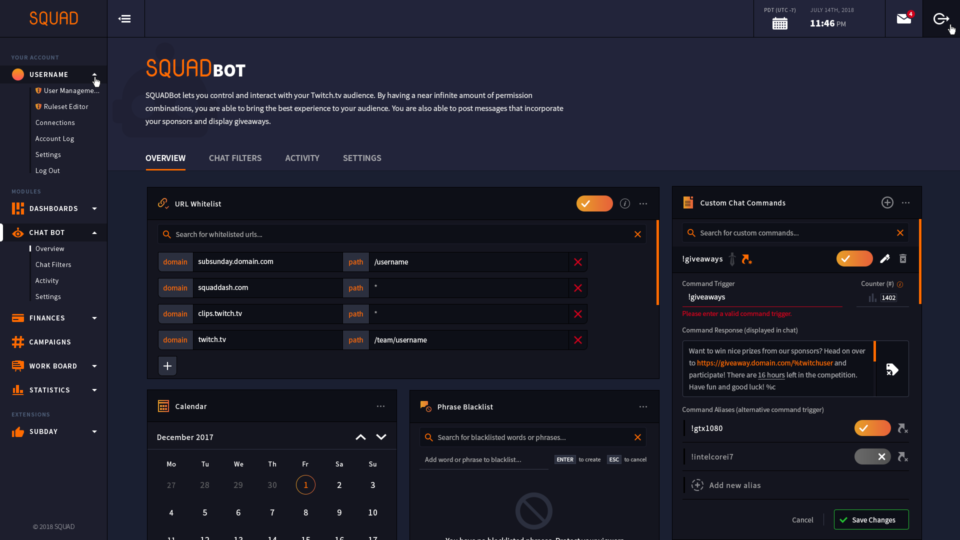Remove the subsunday.domain.com whitelist entry
Image resolution: width=960 pixels, height=540 pixels.
pyautogui.click(x=578, y=262)
